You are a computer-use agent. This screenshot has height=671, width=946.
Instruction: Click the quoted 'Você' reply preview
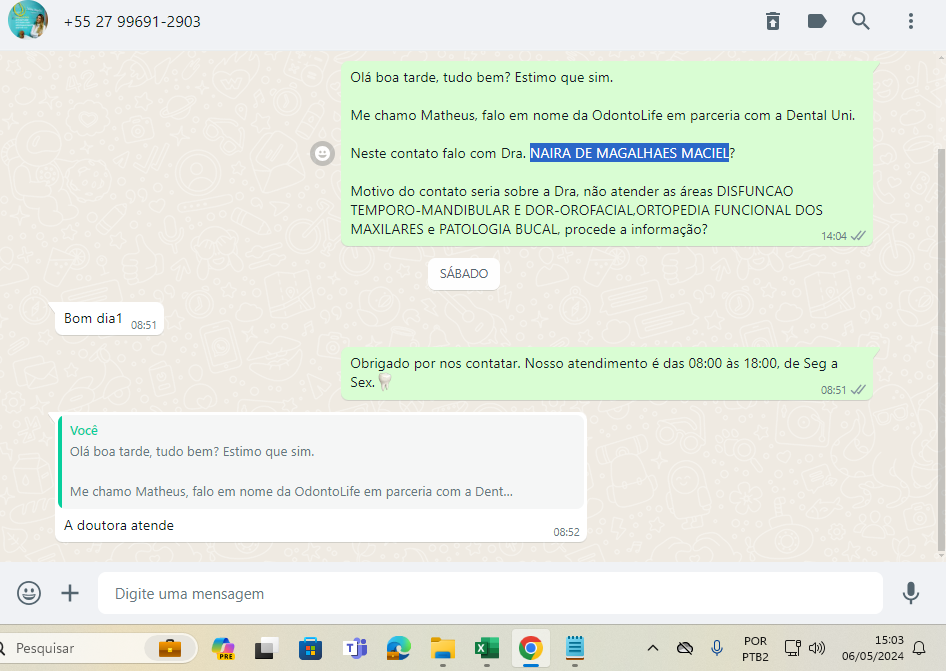coord(321,461)
